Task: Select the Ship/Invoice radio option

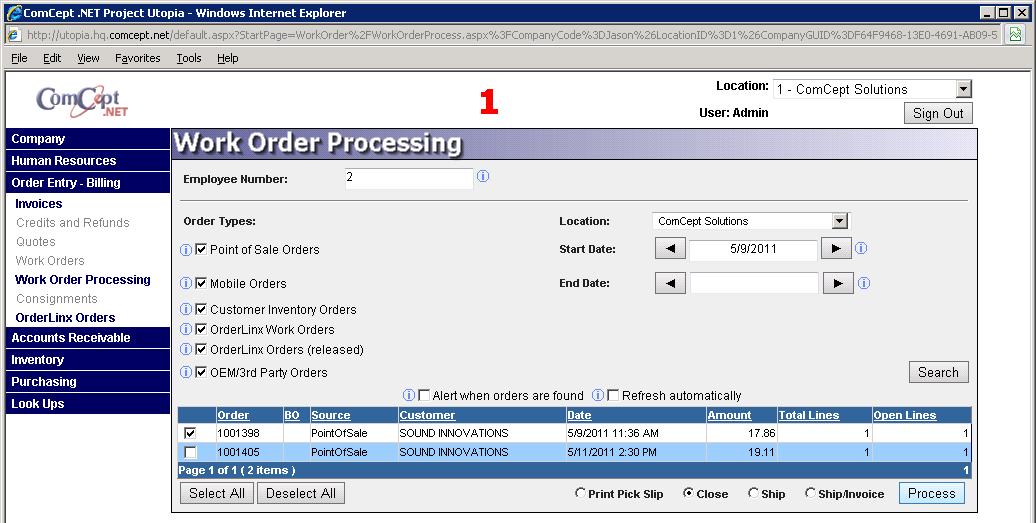Action: click(810, 494)
